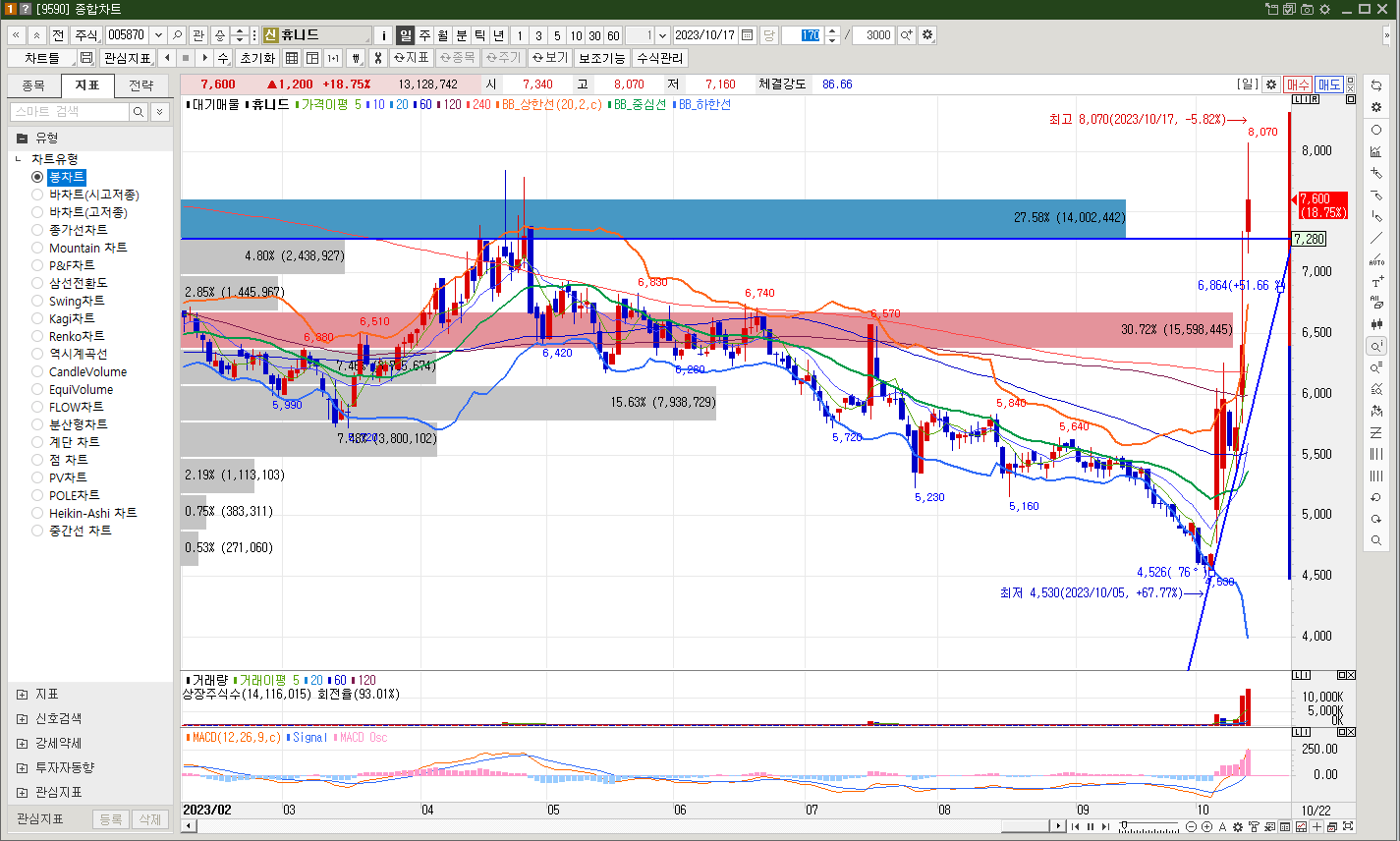
Task: Select Renko차트 radio option
Action: click(37, 336)
